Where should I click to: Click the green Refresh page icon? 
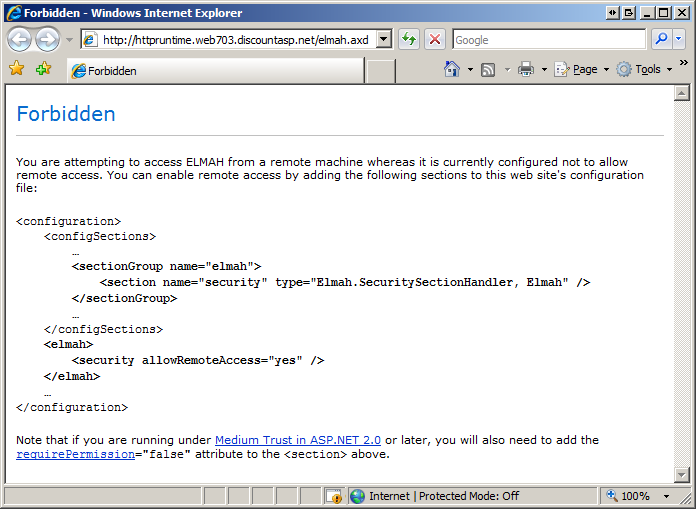[409, 40]
